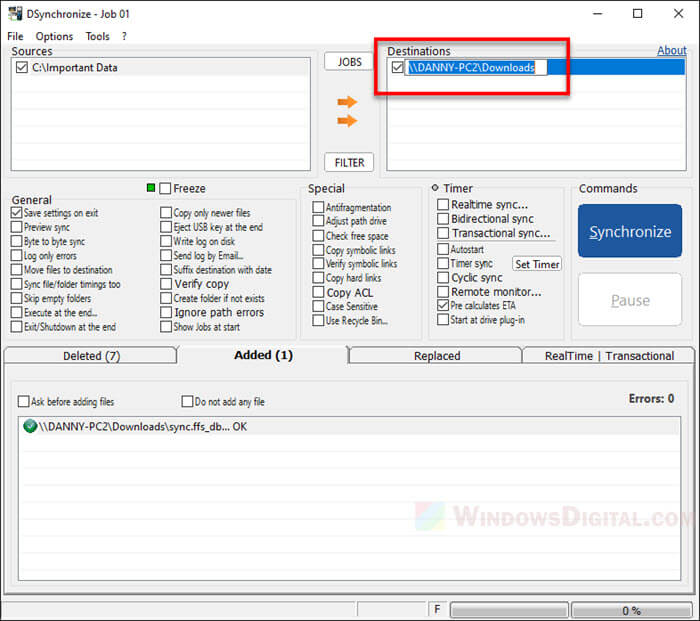Enable Copy symbolic links

coord(318,250)
